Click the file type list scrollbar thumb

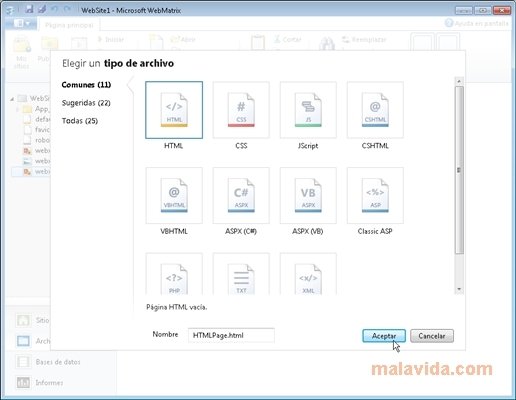459,170
